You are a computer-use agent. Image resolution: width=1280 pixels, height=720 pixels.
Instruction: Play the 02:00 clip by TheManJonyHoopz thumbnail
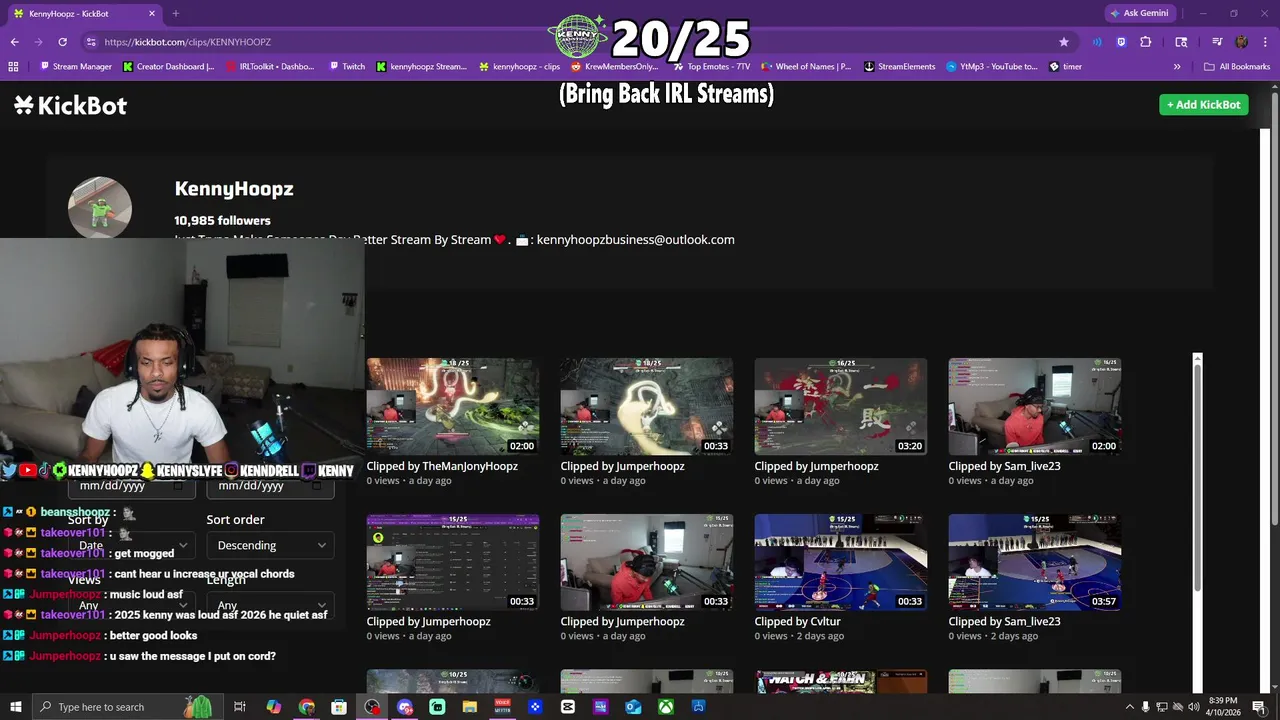(453, 406)
